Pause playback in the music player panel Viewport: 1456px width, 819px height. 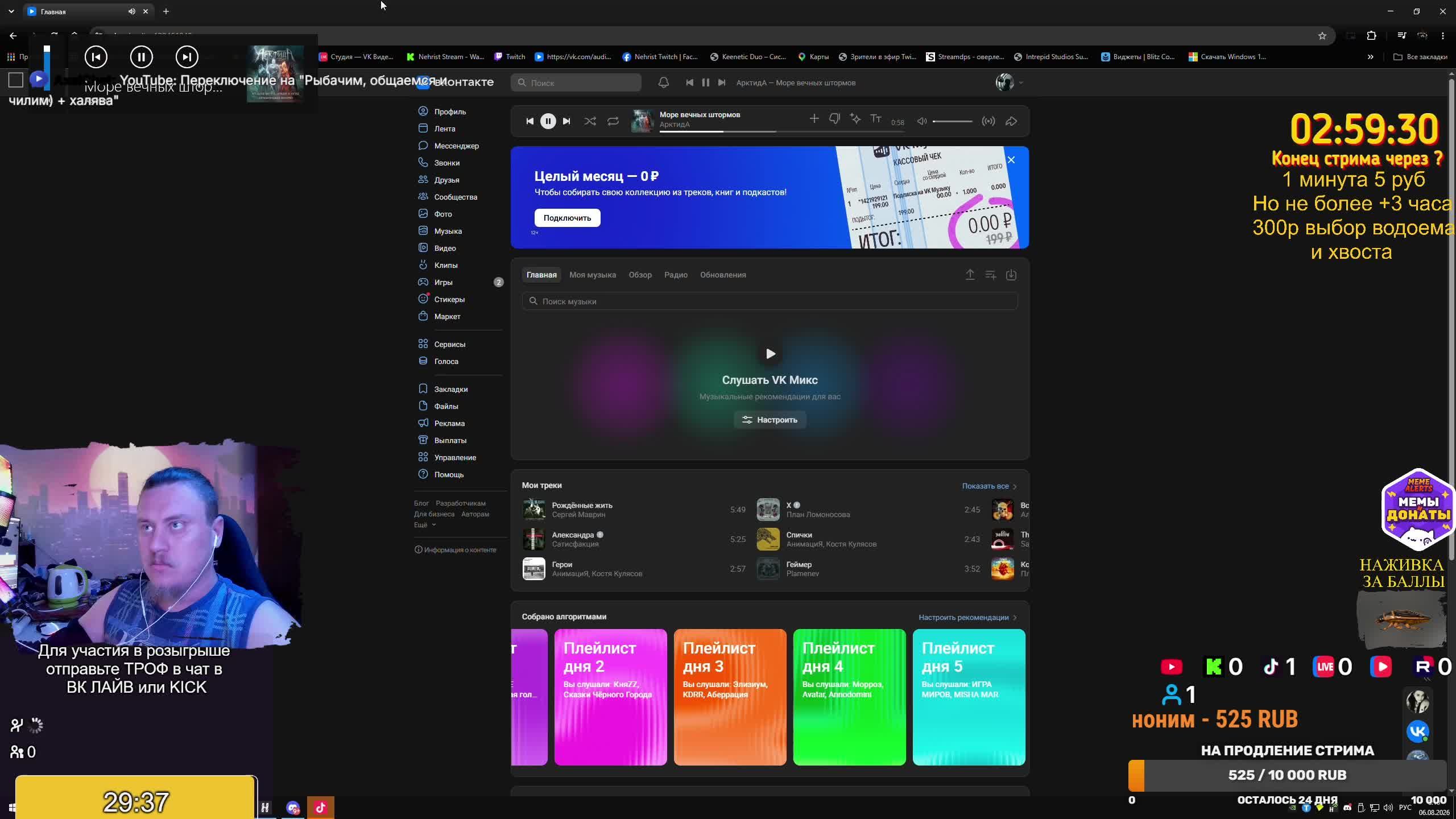point(548,121)
